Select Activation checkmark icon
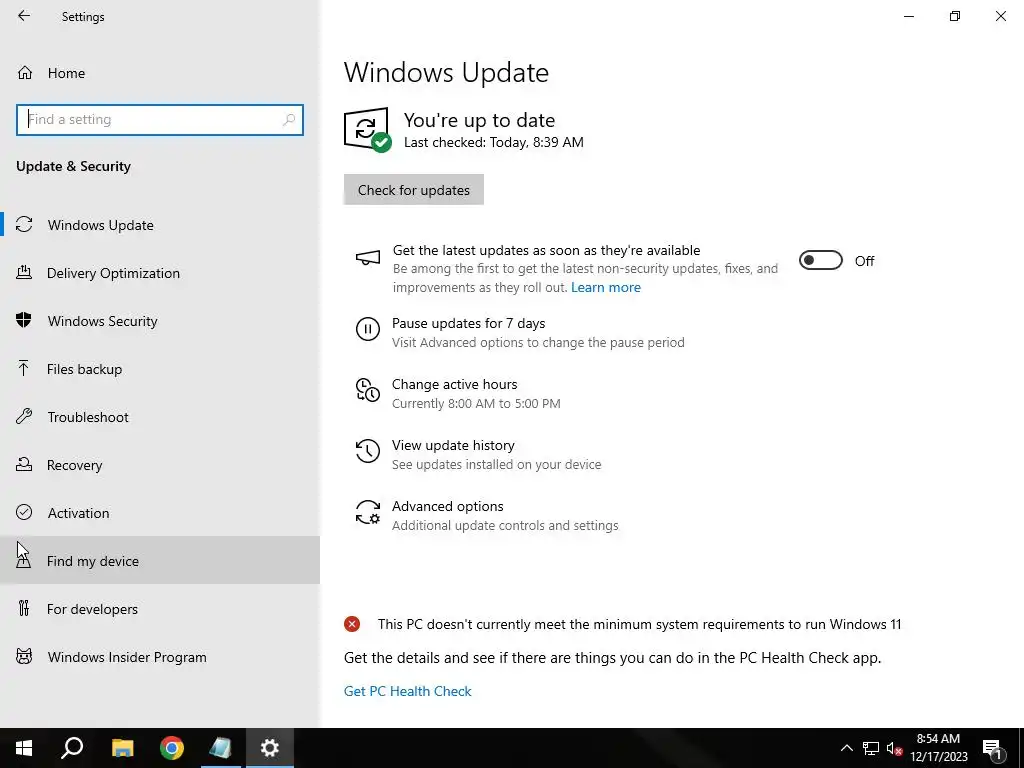Viewport: 1024px width, 768px height. 24,512
